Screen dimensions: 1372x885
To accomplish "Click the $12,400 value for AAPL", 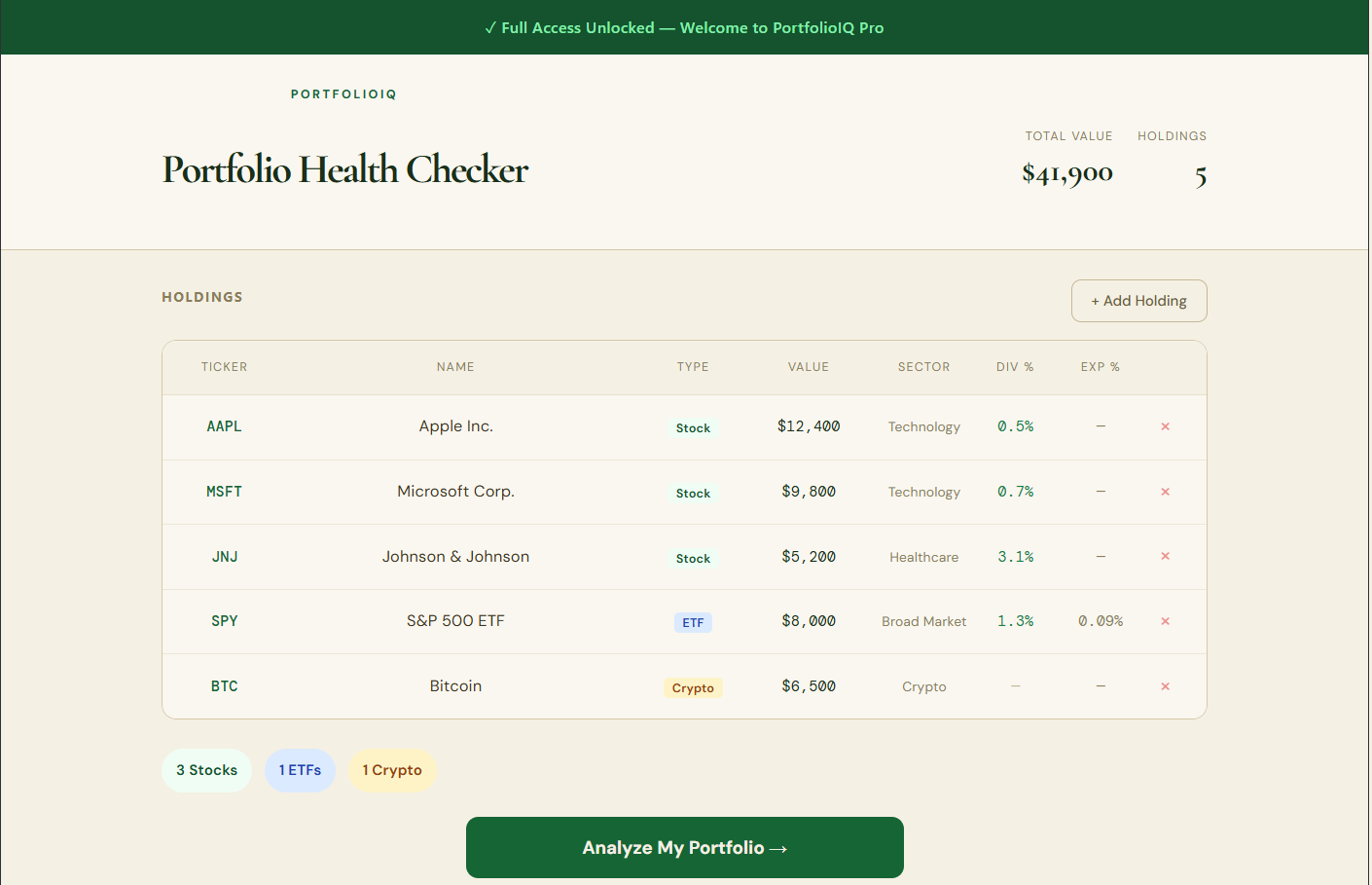I will pos(809,426).
